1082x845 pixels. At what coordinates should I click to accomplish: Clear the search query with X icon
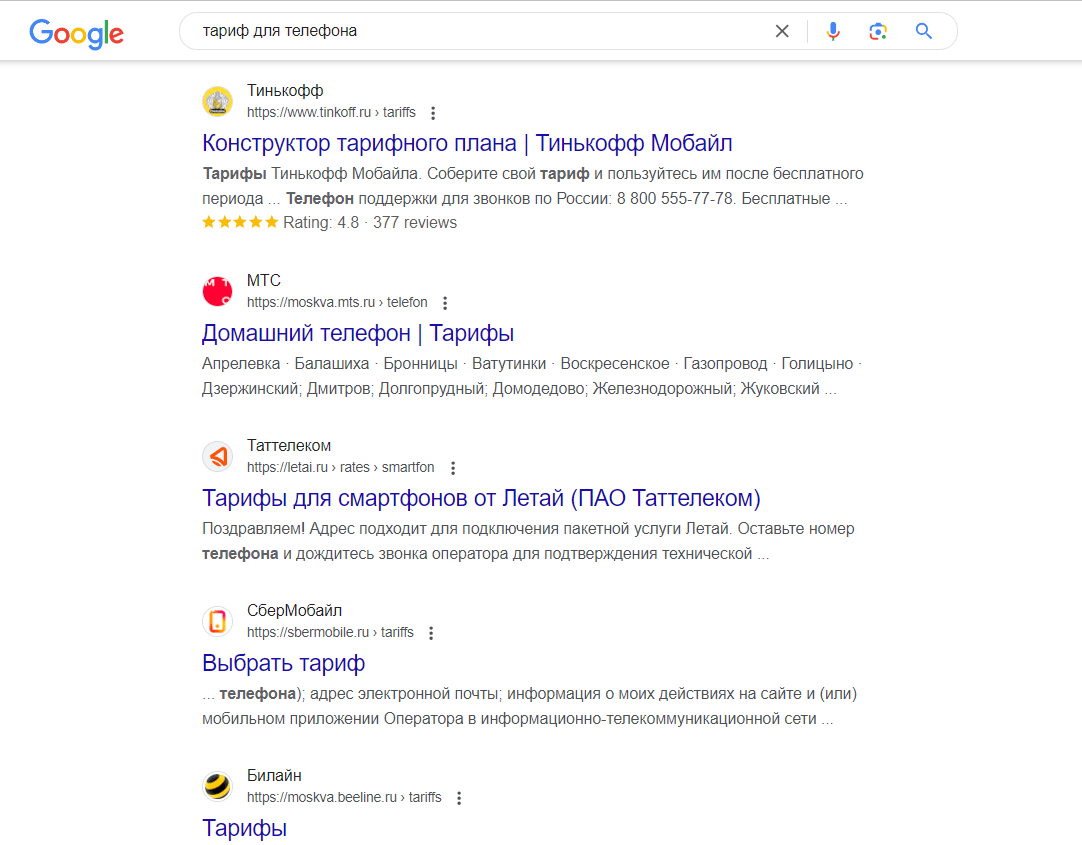pos(782,31)
